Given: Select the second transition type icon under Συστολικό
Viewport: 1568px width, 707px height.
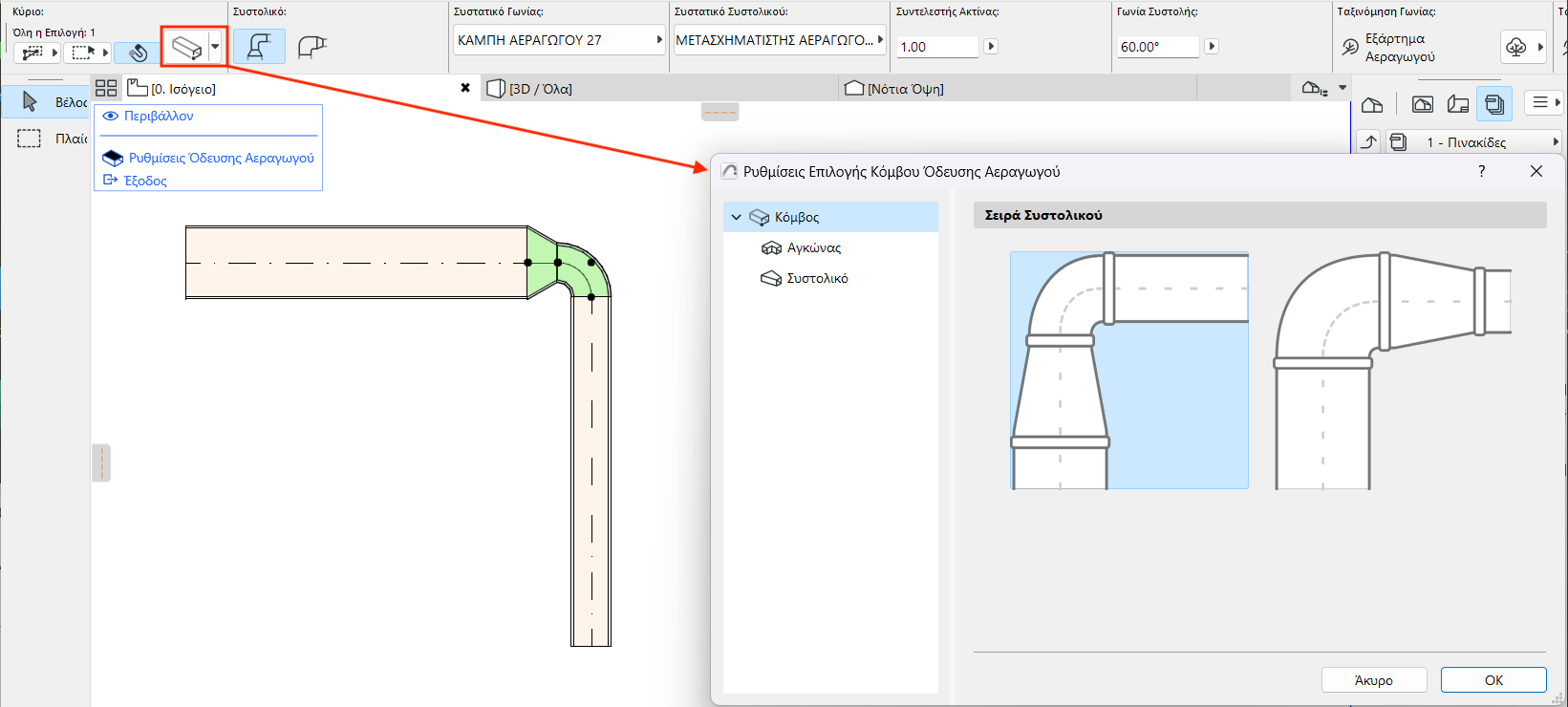Looking at the screenshot, I should [x=311, y=47].
